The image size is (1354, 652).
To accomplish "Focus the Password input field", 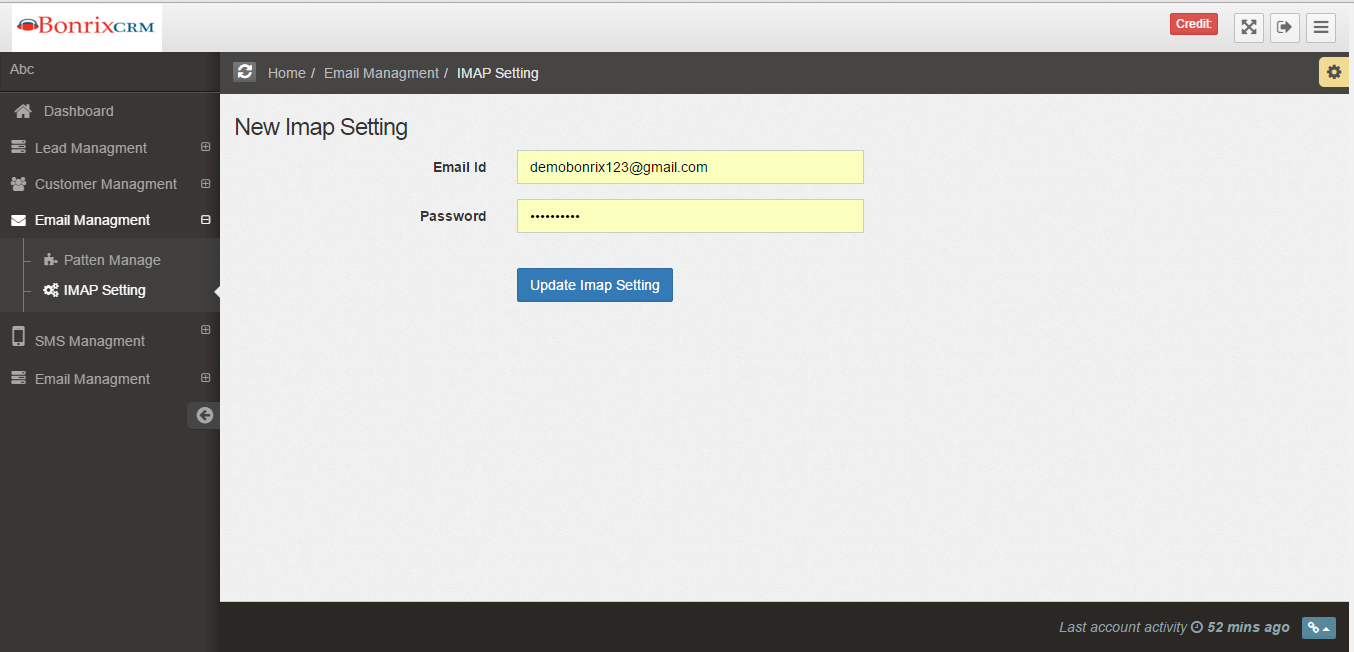I will (x=690, y=216).
